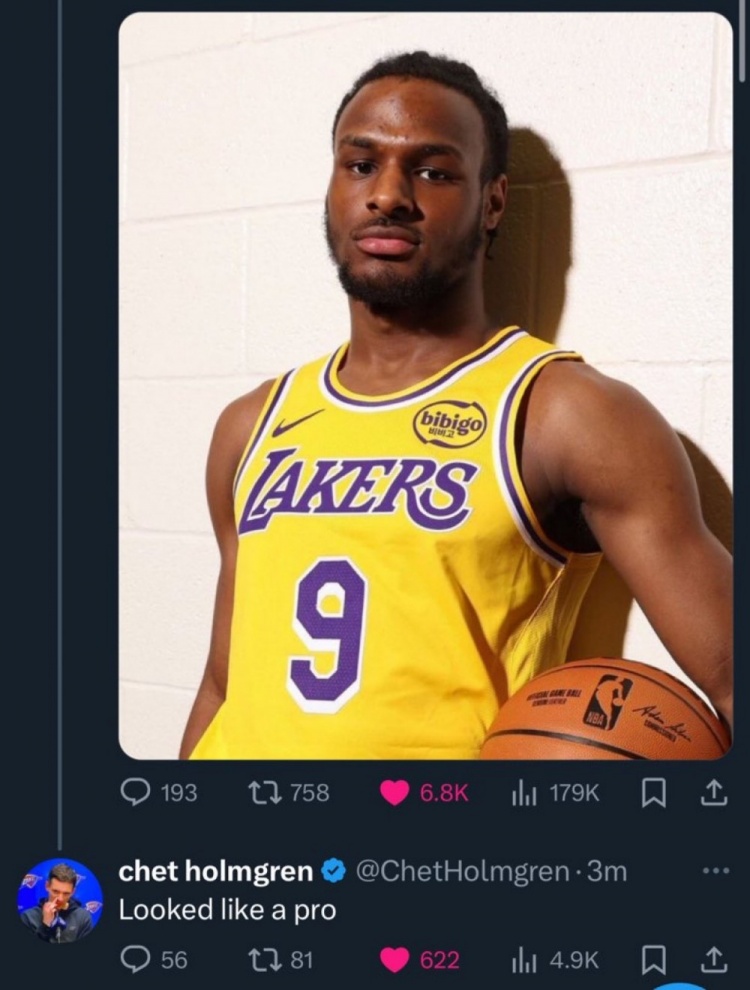The image size is (750, 990).
Task: Click the 3m timestamp on the comment
Action: point(607,872)
